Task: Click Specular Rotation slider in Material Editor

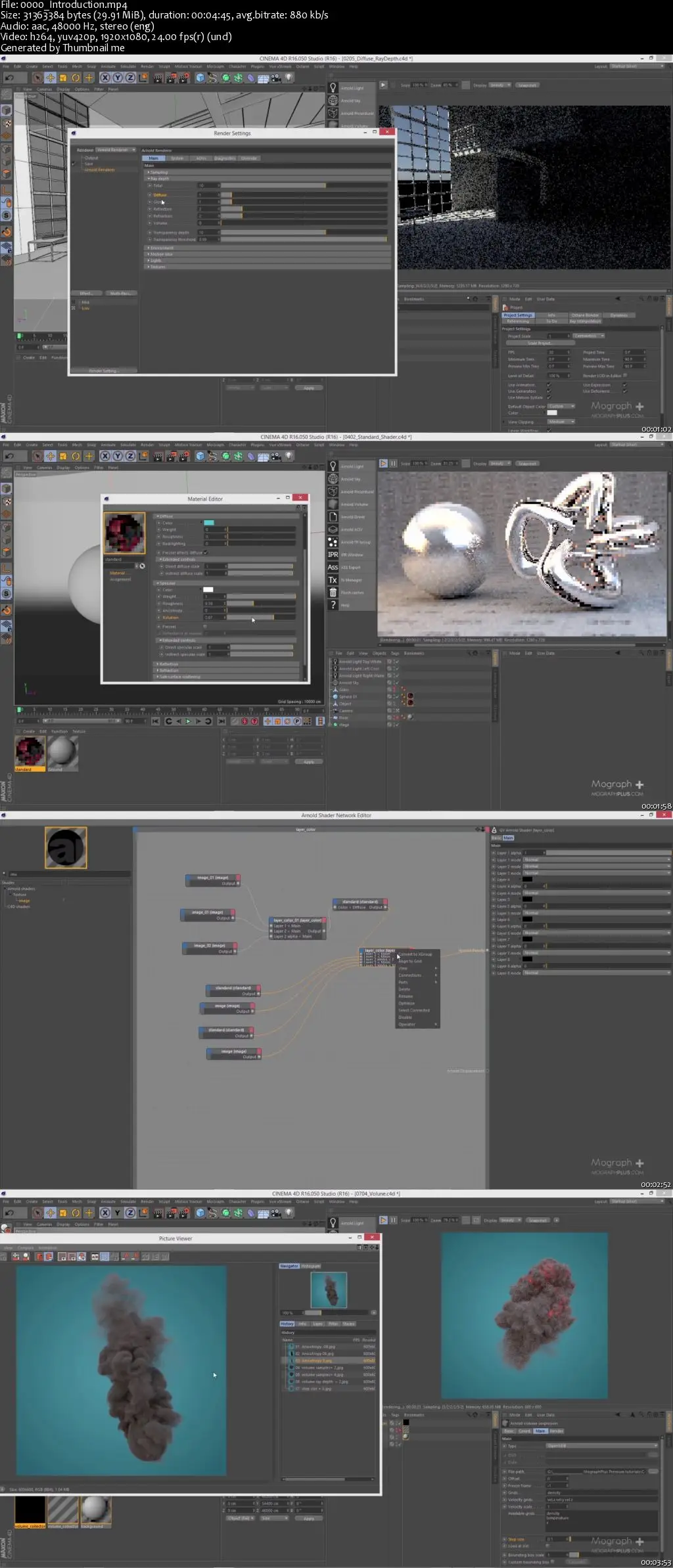Action: click(x=261, y=617)
